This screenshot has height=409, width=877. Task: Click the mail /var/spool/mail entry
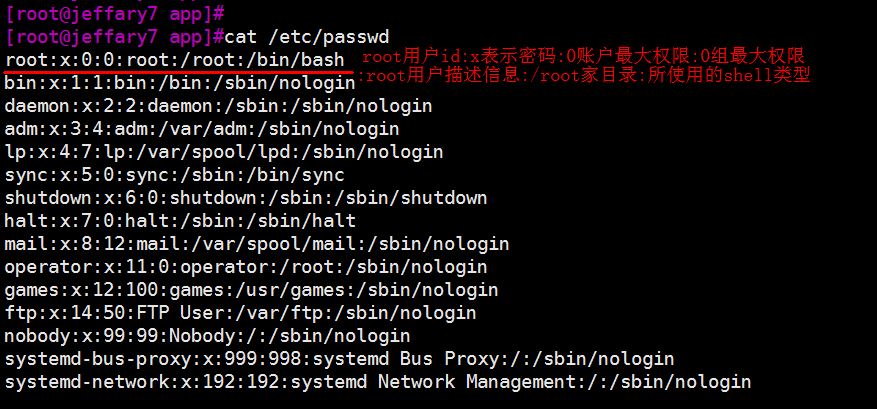pos(257,244)
